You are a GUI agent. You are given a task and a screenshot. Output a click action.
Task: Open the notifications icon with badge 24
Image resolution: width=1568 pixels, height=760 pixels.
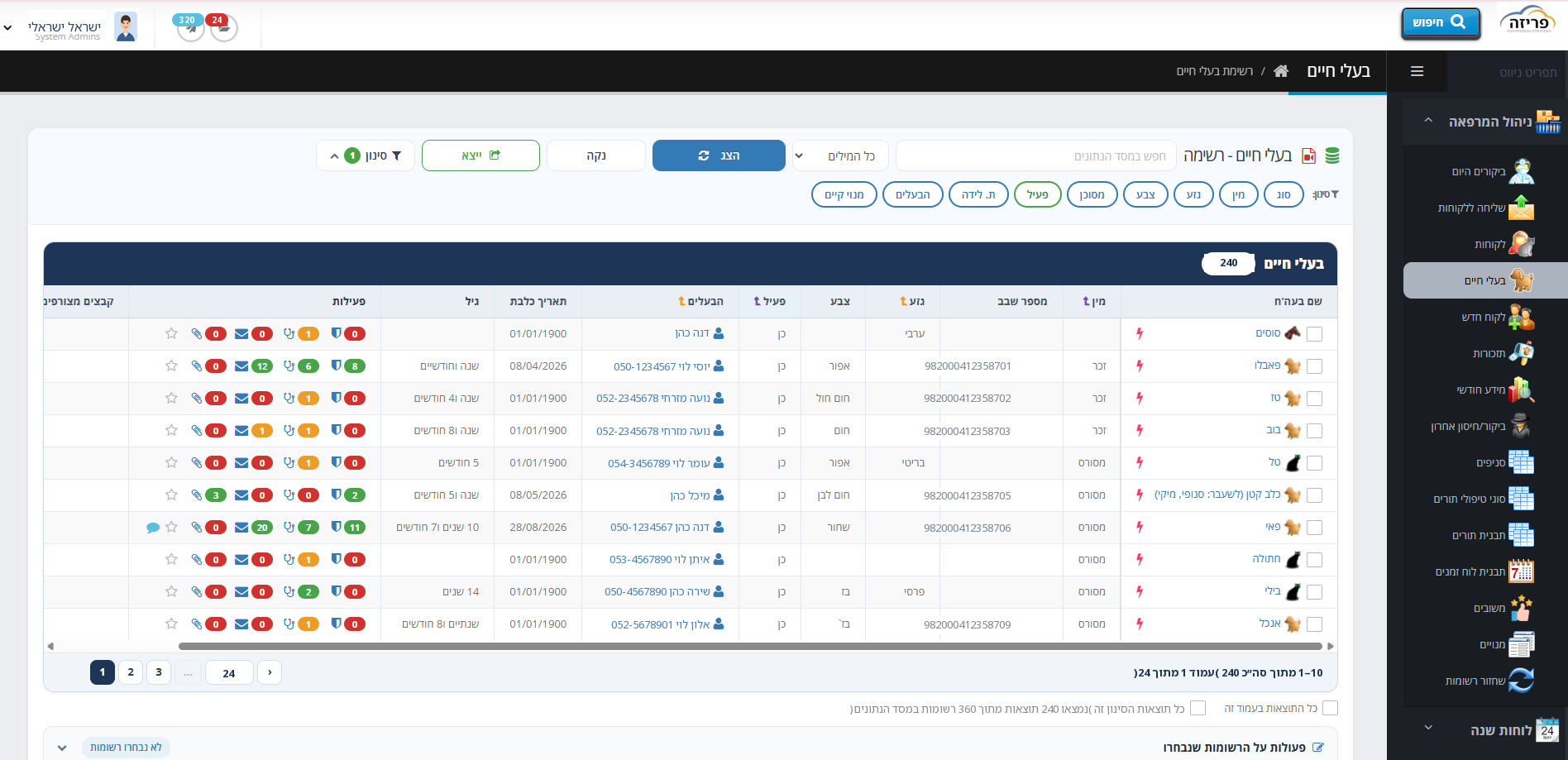click(223, 28)
